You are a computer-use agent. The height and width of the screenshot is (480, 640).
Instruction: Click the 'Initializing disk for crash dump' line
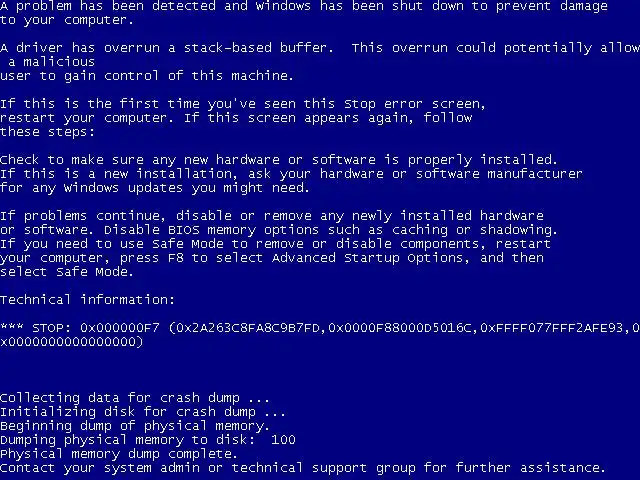[x=143, y=411]
